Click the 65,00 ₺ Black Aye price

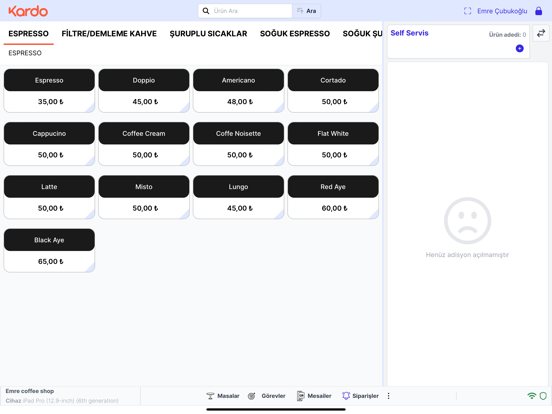(51, 262)
